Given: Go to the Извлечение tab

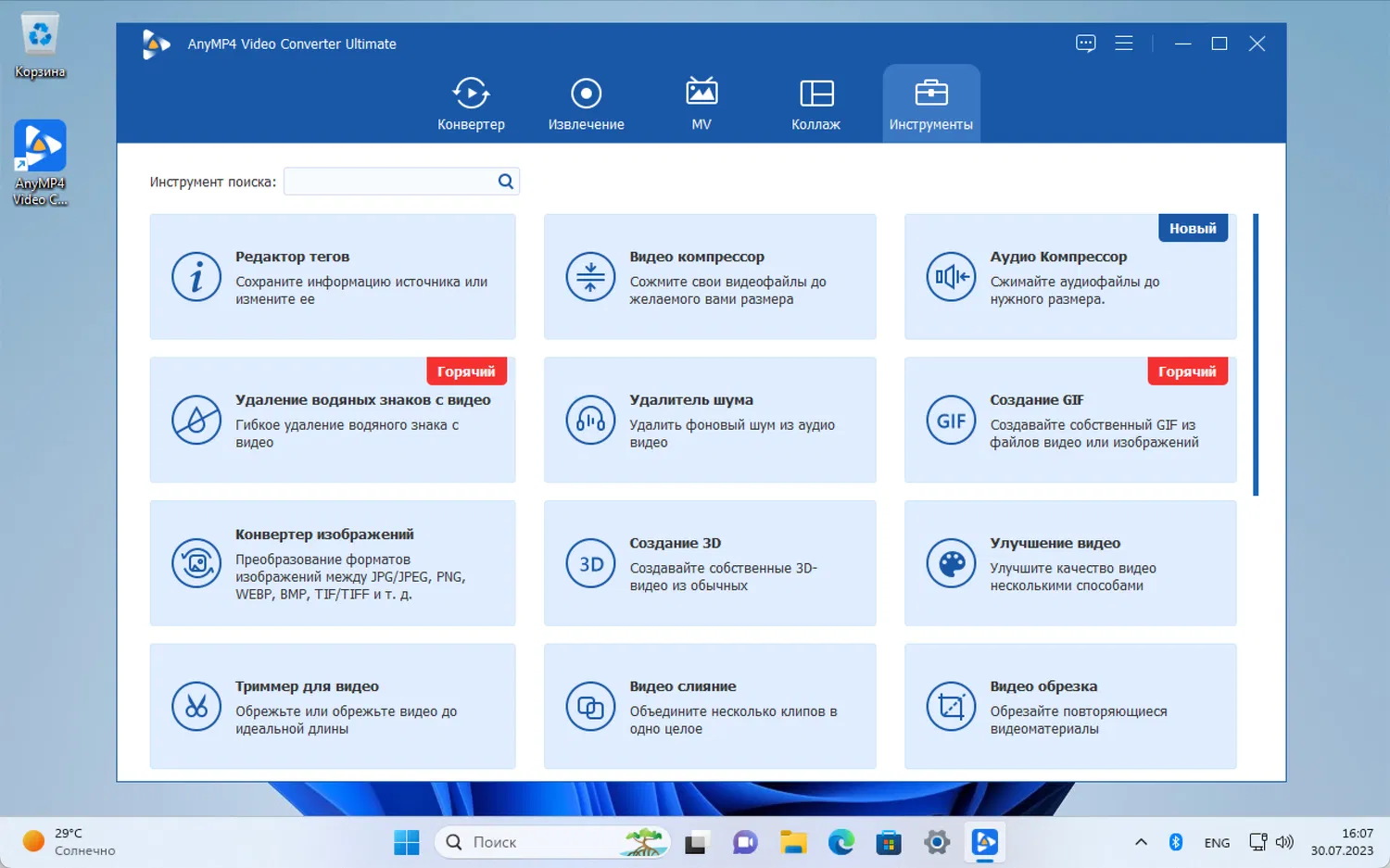Looking at the screenshot, I should click(x=586, y=104).
